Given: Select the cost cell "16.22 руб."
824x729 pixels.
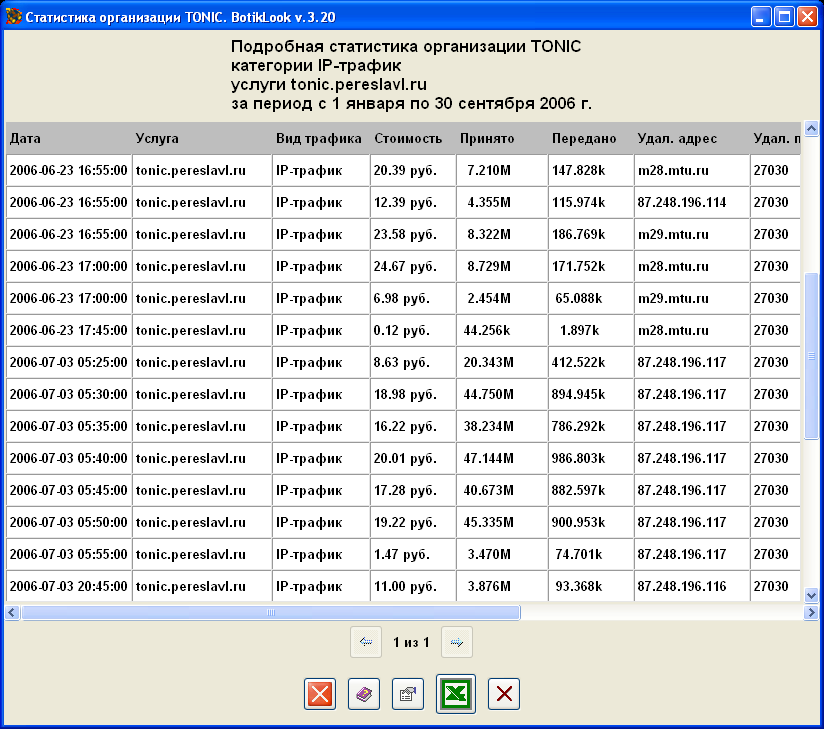Looking at the screenshot, I should tap(413, 426).
